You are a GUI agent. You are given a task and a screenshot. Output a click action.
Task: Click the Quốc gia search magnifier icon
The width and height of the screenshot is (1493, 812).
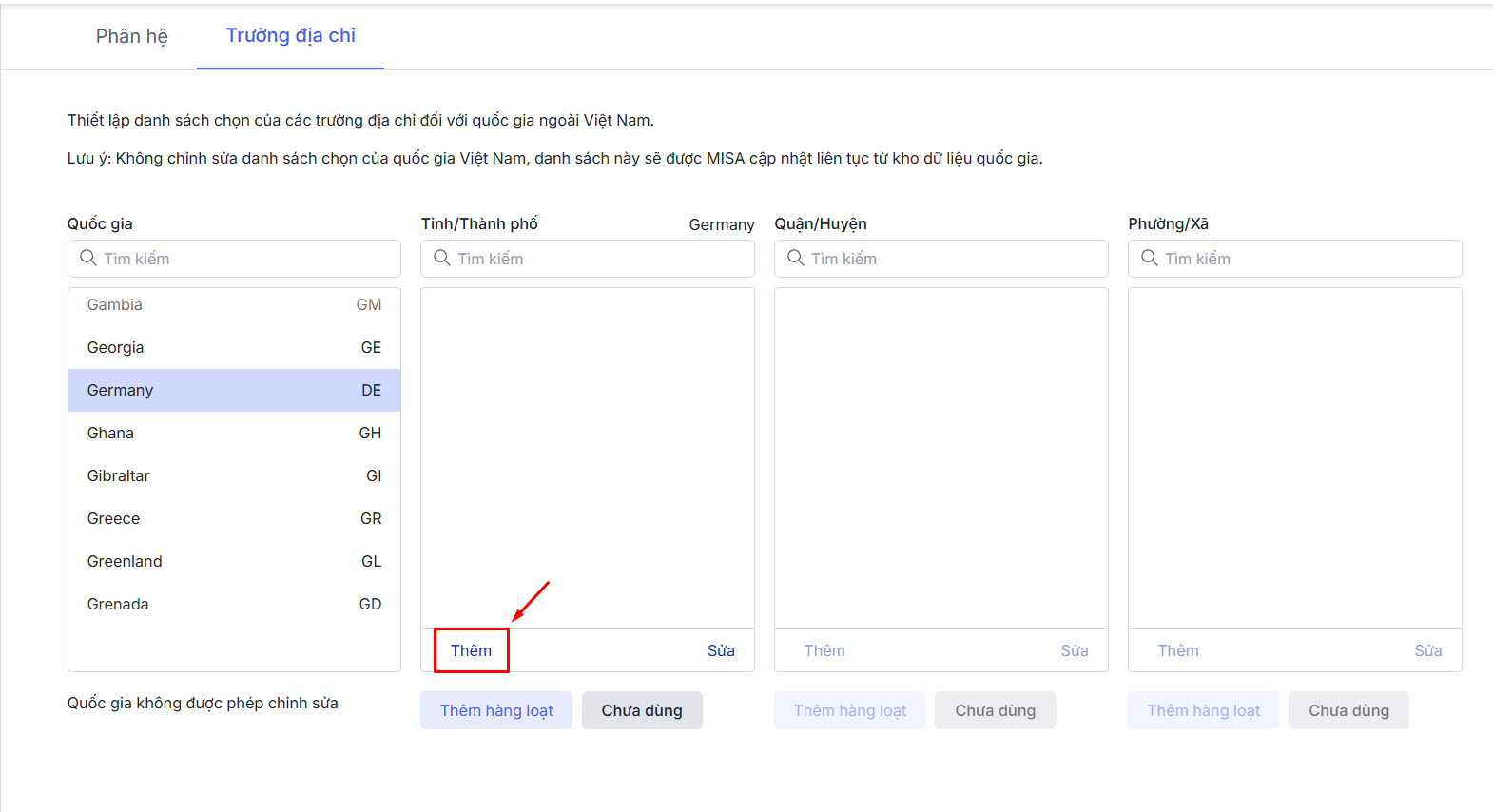click(x=88, y=258)
